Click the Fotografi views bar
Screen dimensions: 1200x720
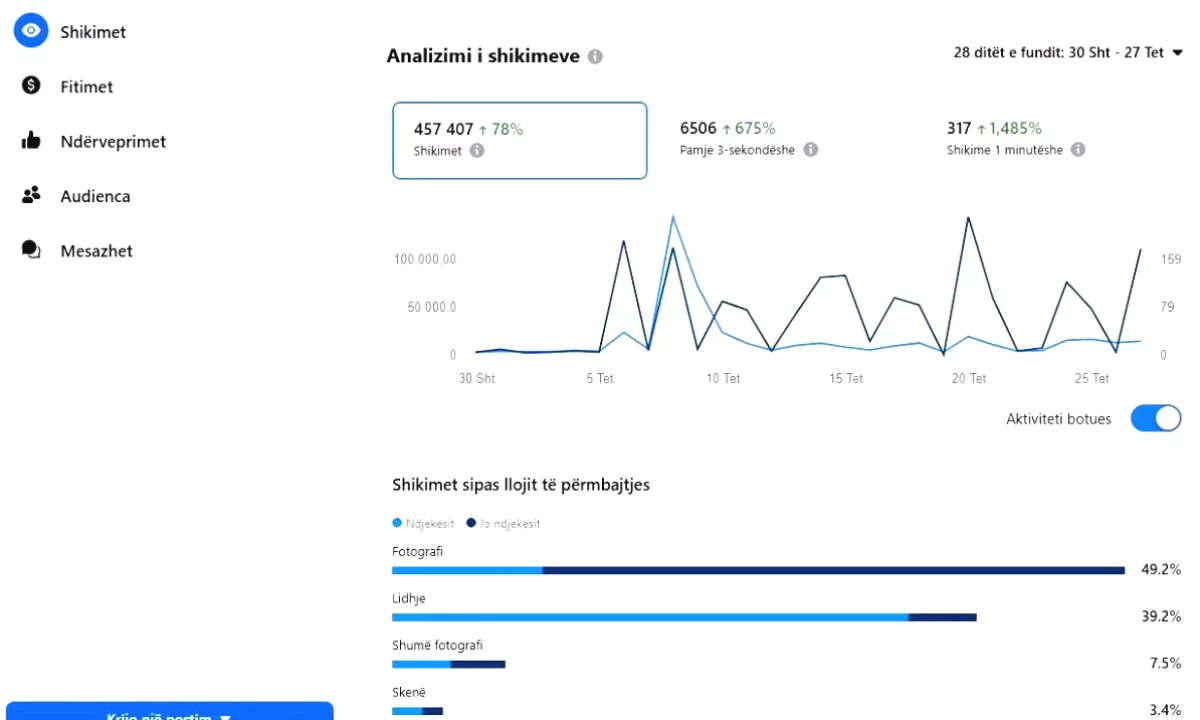point(758,570)
